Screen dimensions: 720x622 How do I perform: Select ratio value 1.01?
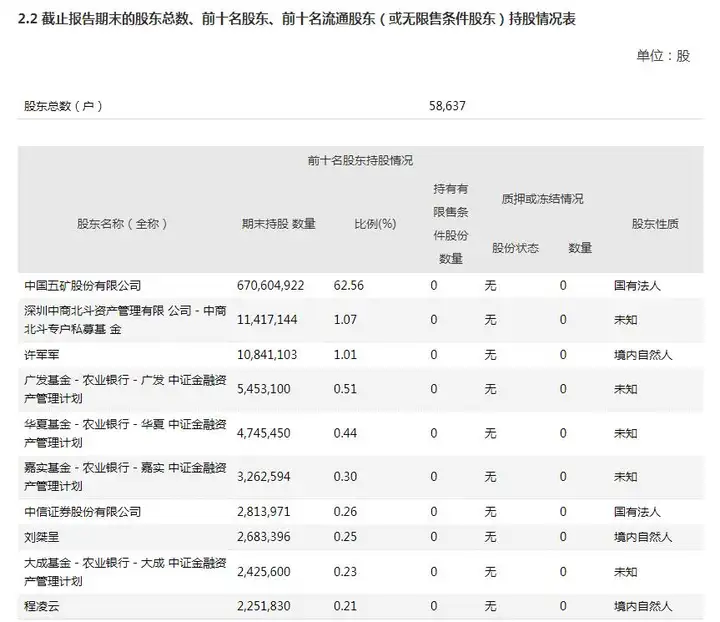tap(345, 355)
